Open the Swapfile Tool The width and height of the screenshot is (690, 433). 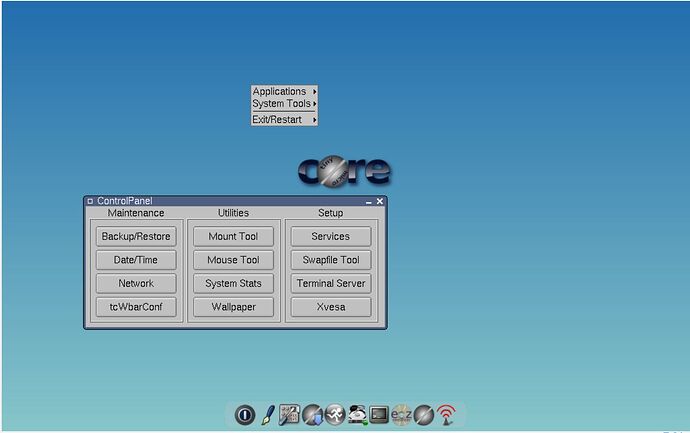coord(331,260)
